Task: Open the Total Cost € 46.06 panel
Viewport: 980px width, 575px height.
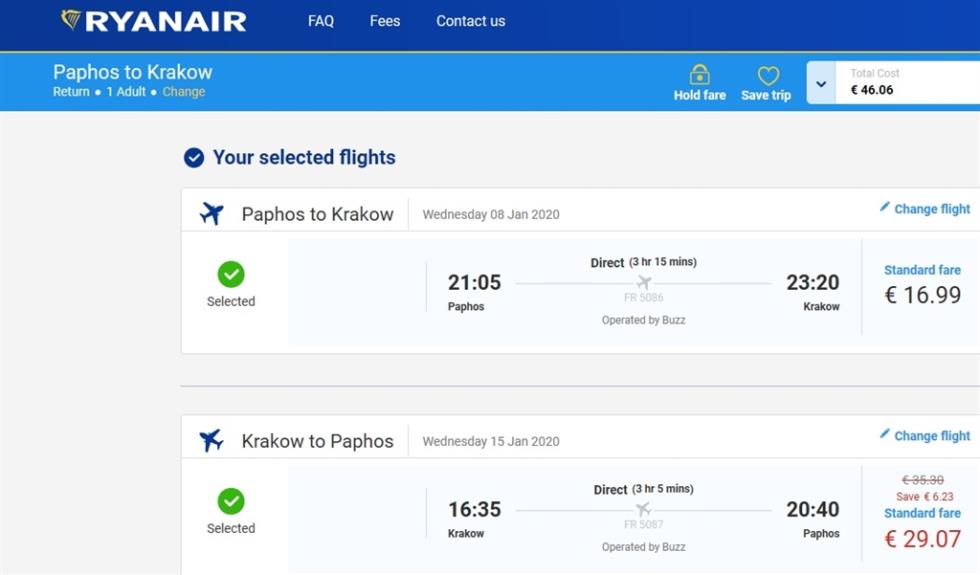Action: (908, 82)
